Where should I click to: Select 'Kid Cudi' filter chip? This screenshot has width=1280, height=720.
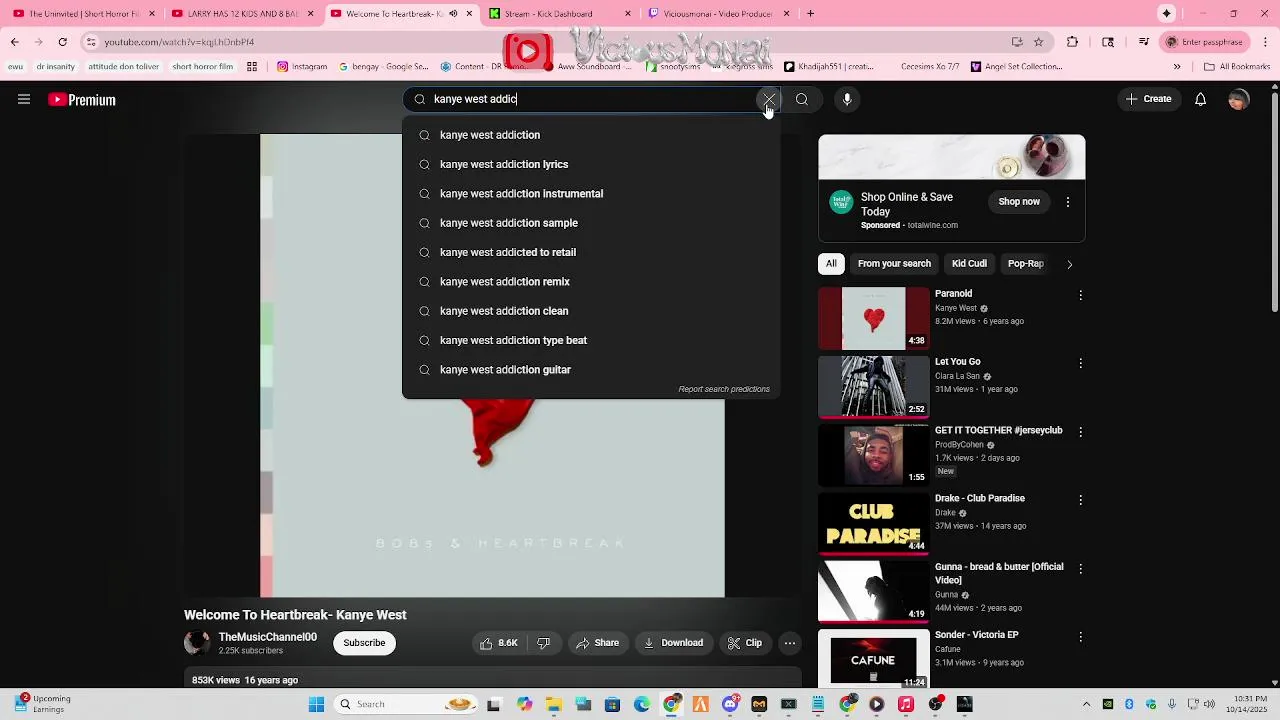969,264
